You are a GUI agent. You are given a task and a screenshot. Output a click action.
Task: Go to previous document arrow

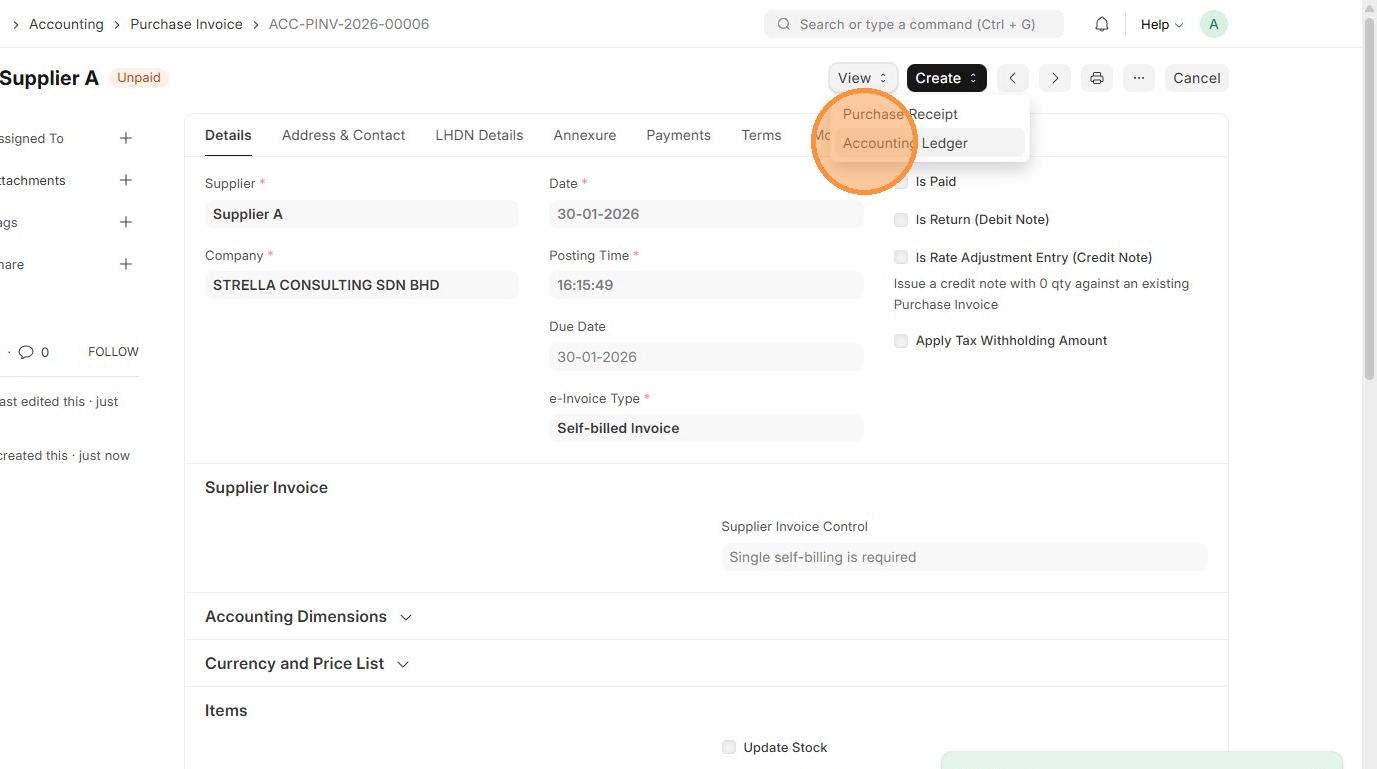tap(1013, 78)
